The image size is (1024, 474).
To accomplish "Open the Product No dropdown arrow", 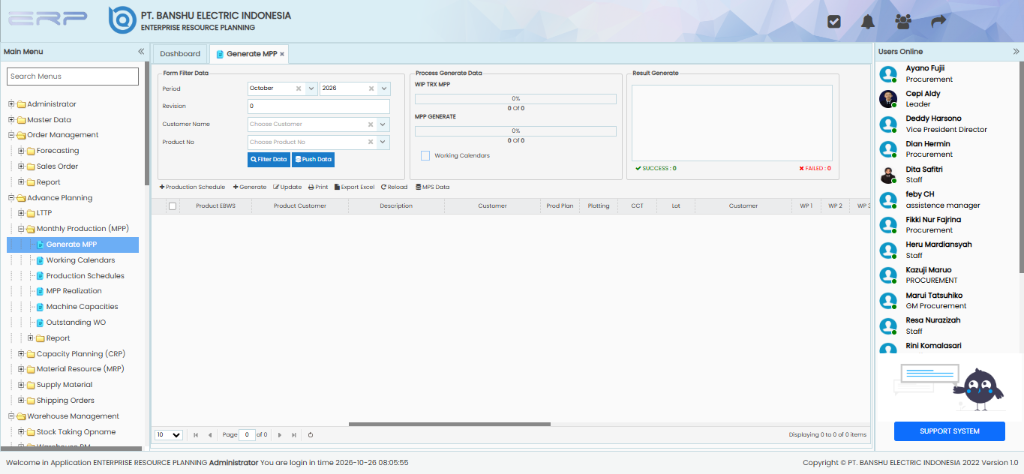I will tap(383, 142).
